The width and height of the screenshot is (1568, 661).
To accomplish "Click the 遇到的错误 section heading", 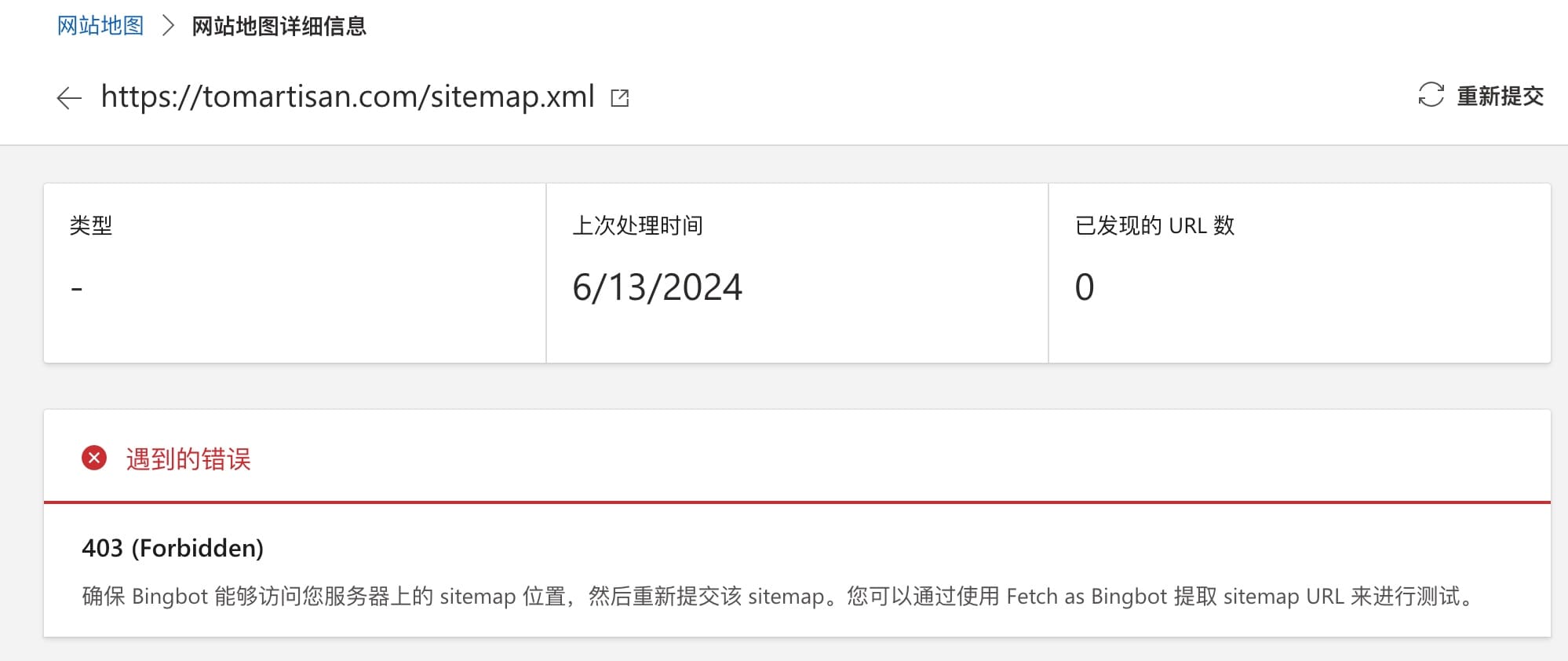I will [x=188, y=459].
